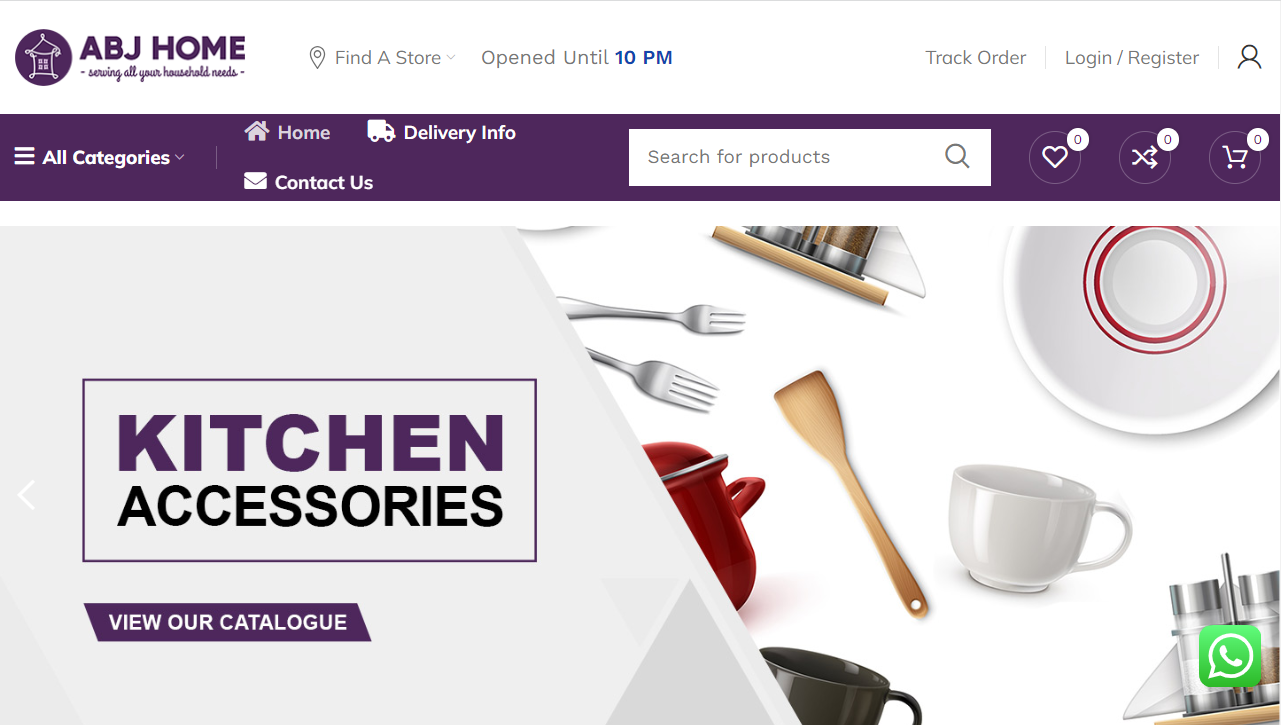
Task: Click the Login / Register link
Action: (1131, 58)
